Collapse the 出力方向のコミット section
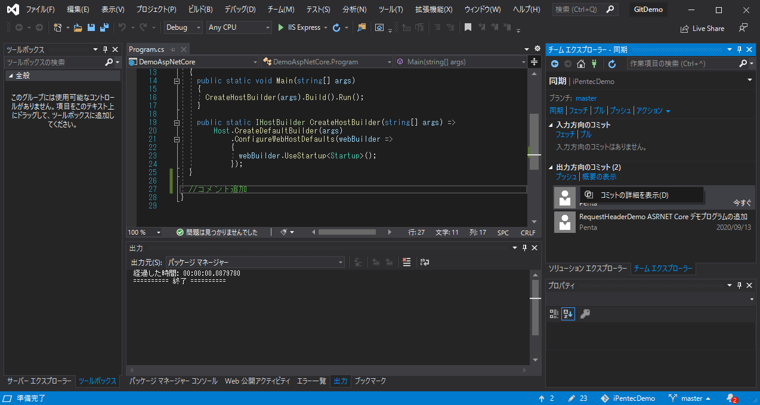Screen dimensions: 760x405 pyautogui.click(x=551, y=167)
